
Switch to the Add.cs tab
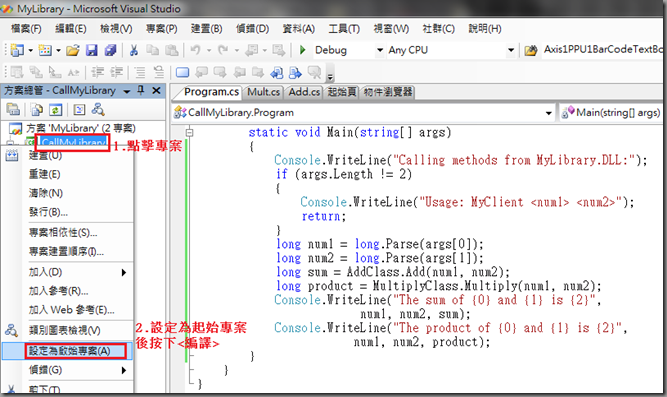pos(304,92)
